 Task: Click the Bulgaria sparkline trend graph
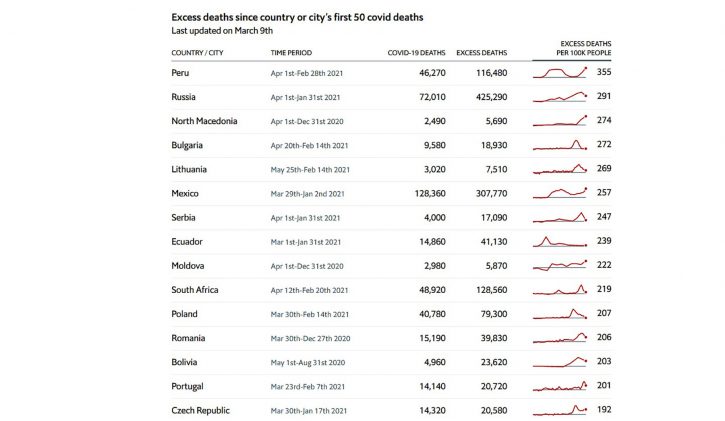coord(560,145)
